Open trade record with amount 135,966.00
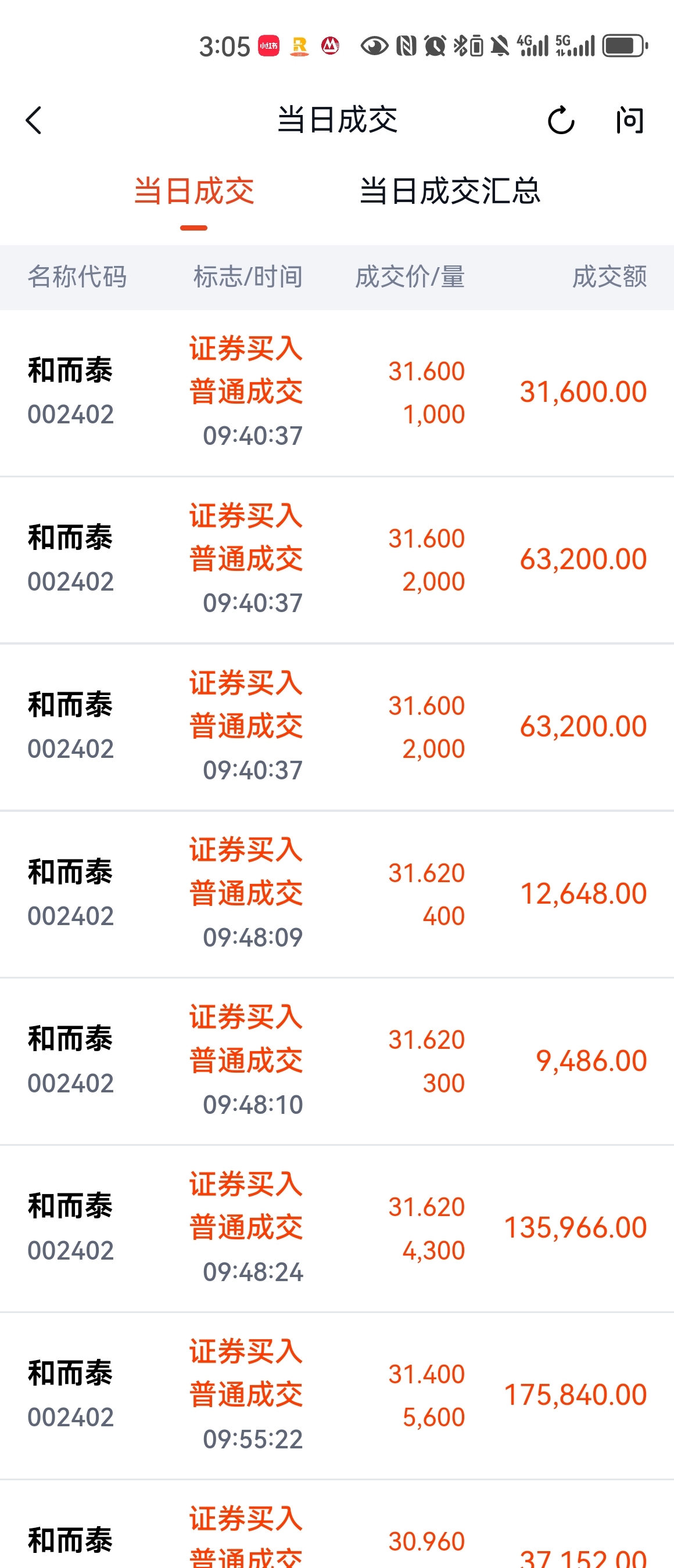This screenshot has height=1568, width=674. [336, 1228]
